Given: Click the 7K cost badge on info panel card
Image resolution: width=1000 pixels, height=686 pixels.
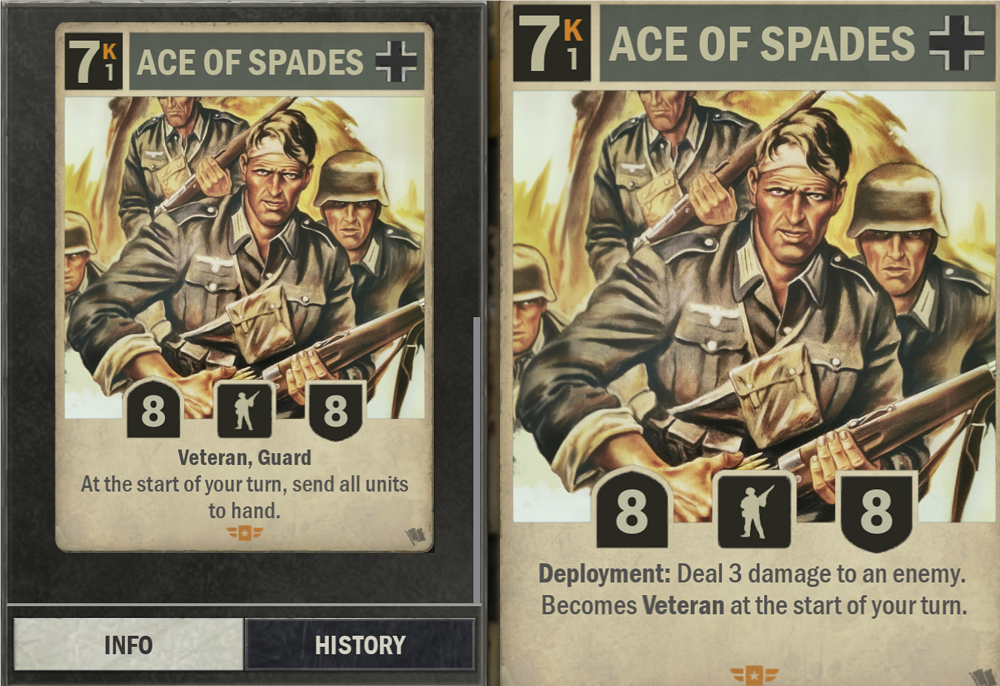Looking at the screenshot, I should click(x=94, y=61).
